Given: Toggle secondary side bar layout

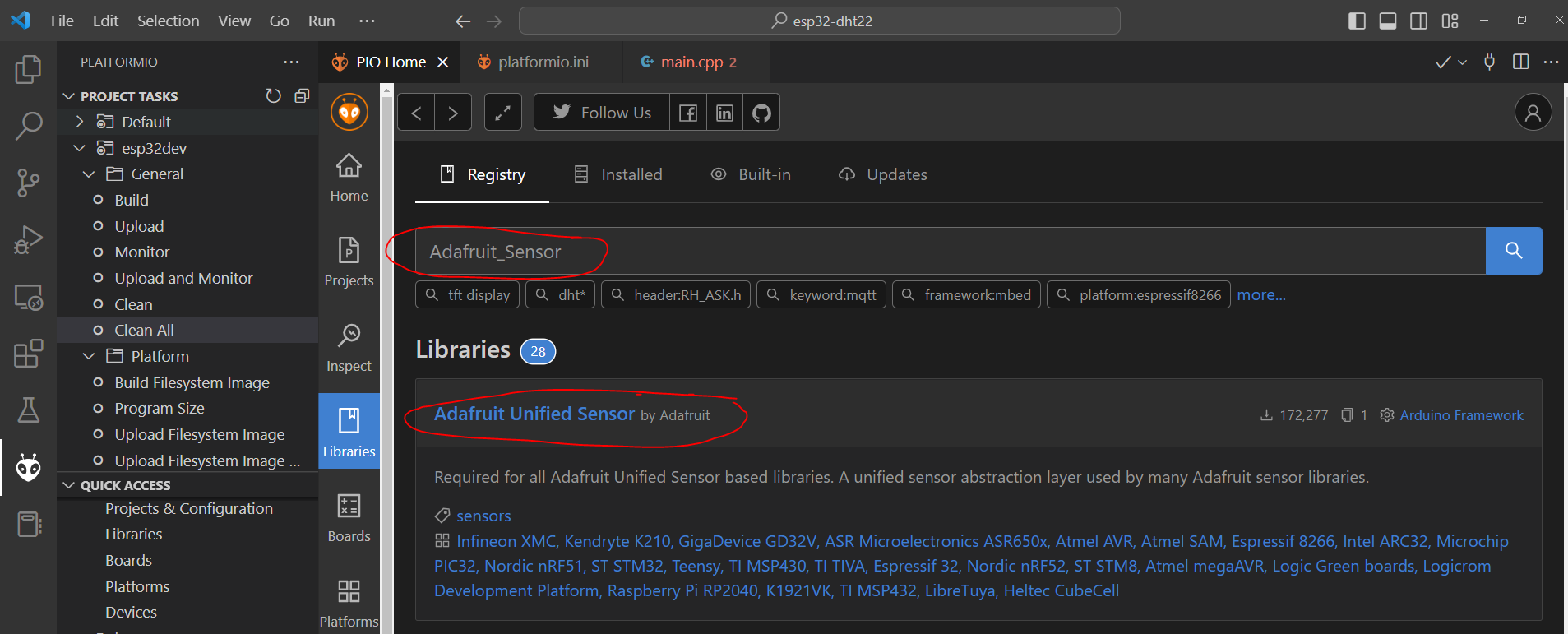Looking at the screenshot, I should pos(1418,21).
